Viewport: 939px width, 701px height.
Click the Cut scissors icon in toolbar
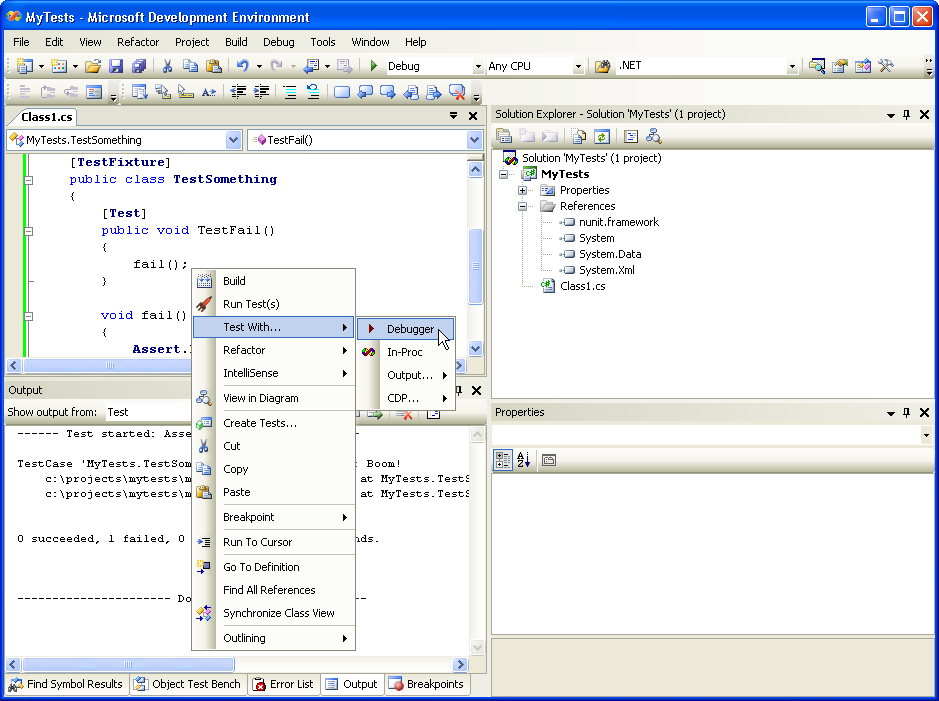coord(168,66)
